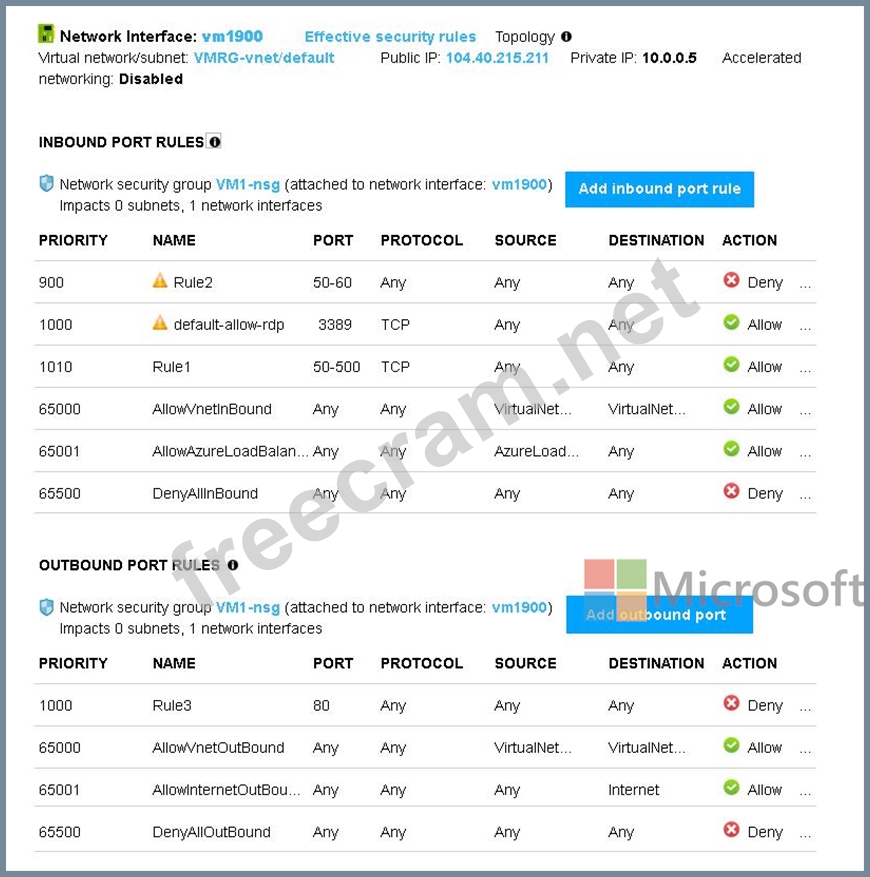Open the ellipsis menu for Rule3
870x877 pixels.
pyautogui.click(x=805, y=710)
